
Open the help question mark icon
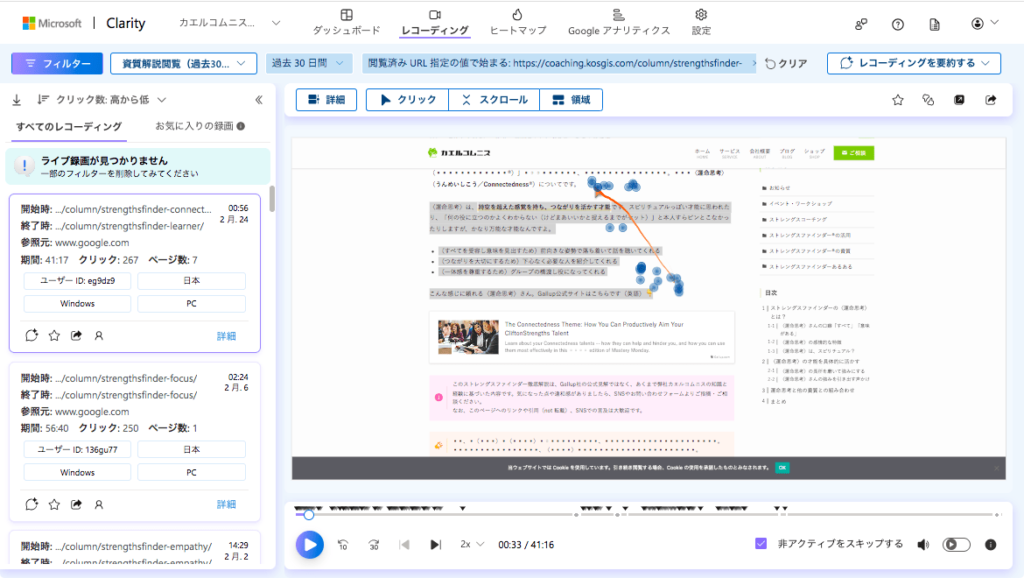tap(898, 24)
